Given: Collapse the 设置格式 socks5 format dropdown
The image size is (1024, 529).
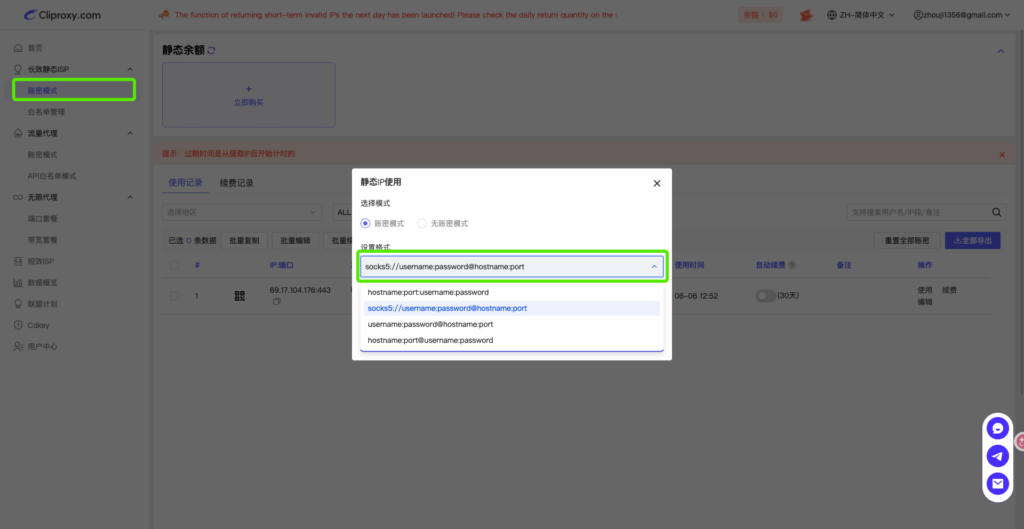Looking at the screenshot, I should [x=511, y=266].
